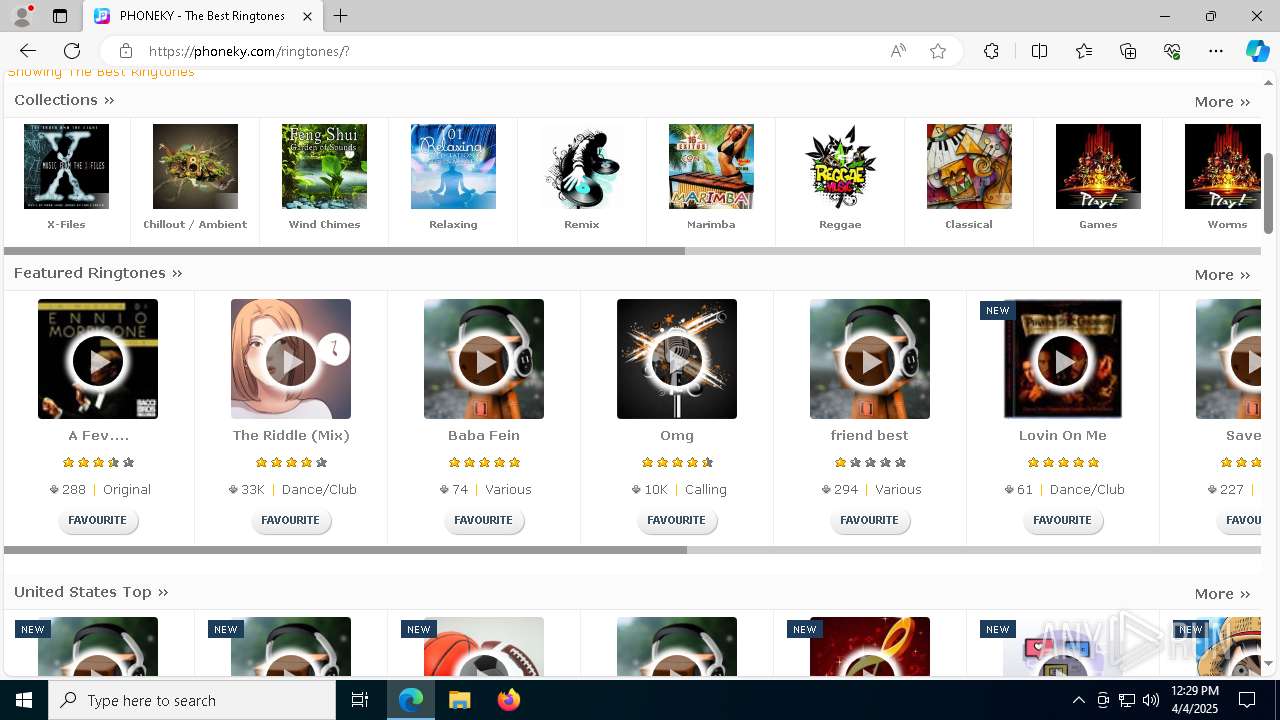The image size is (1280, 720).
Task: Open Browser essentials
Action: tap(1172, 51)
